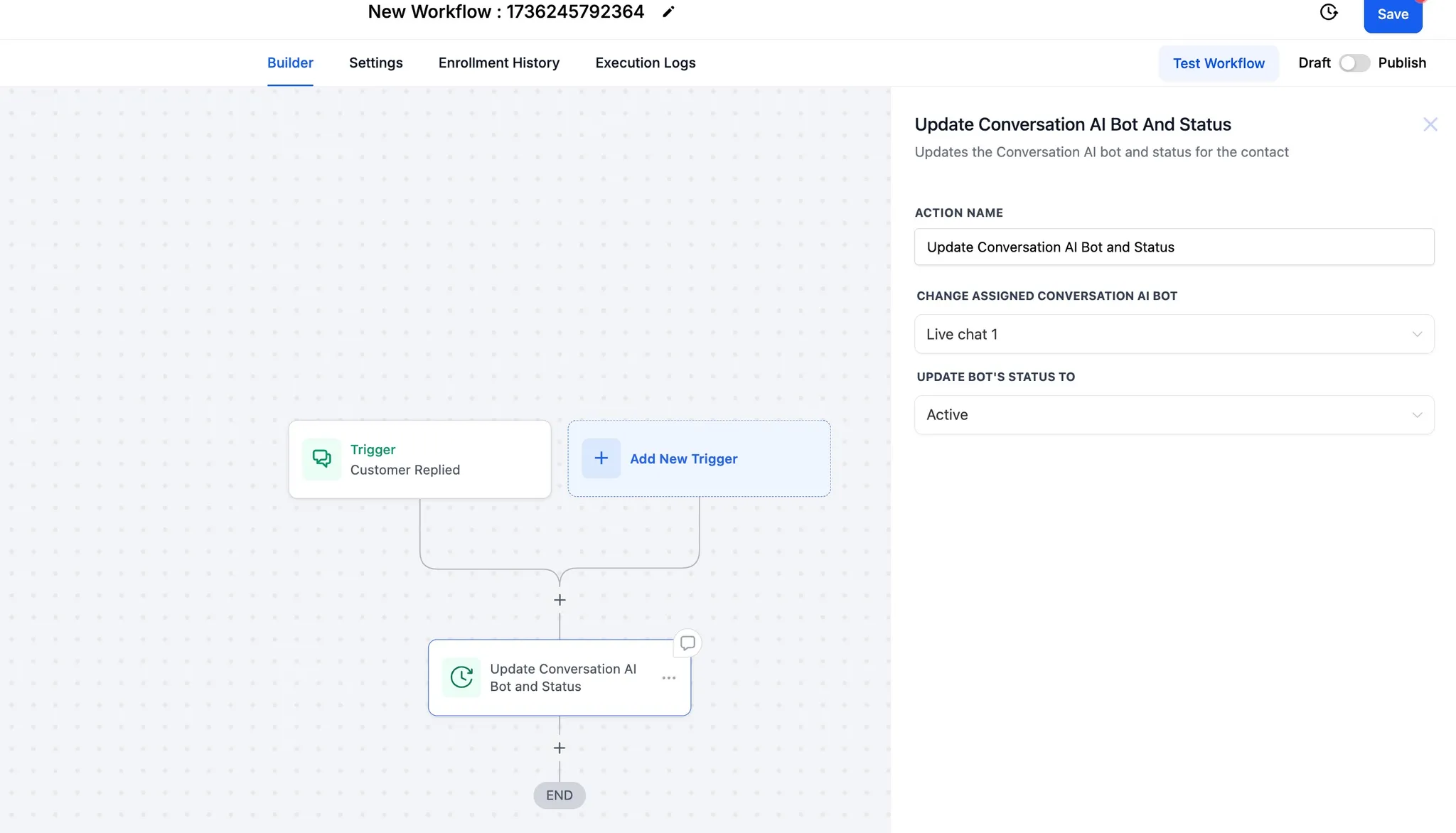This screenshot has height=833, width=1456.
Task: Close the action settings side panel
Action: tap(1430, 125)
